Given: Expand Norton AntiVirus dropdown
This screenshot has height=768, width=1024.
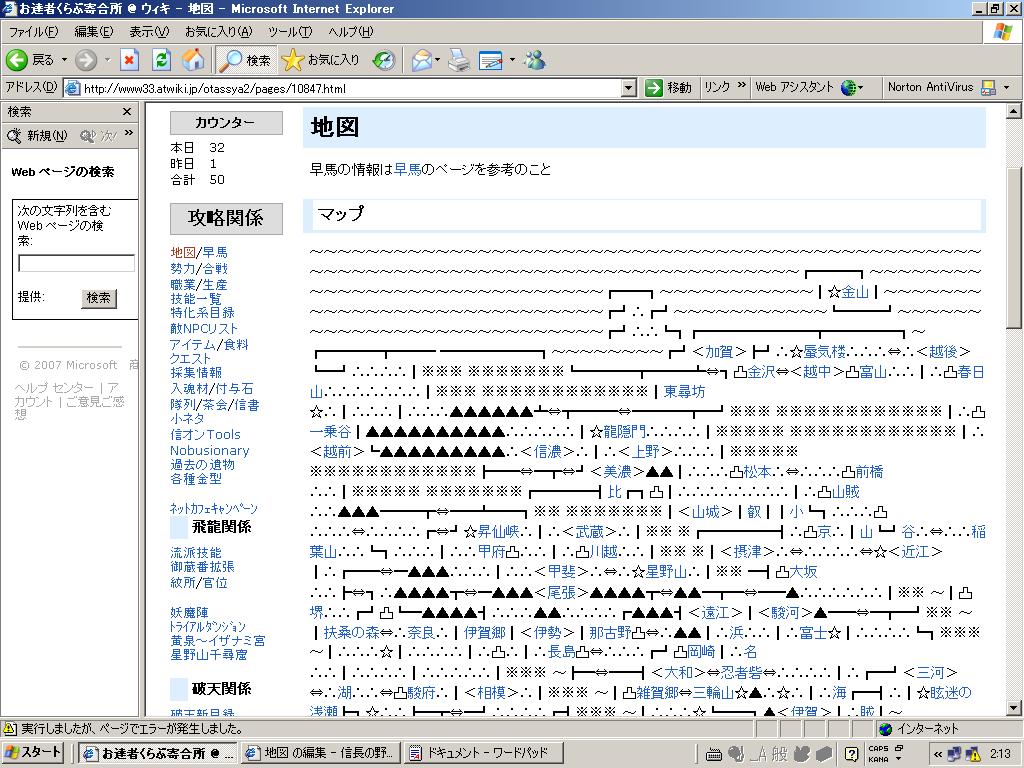Looking at the screenshot, I should click(1006, 88).
